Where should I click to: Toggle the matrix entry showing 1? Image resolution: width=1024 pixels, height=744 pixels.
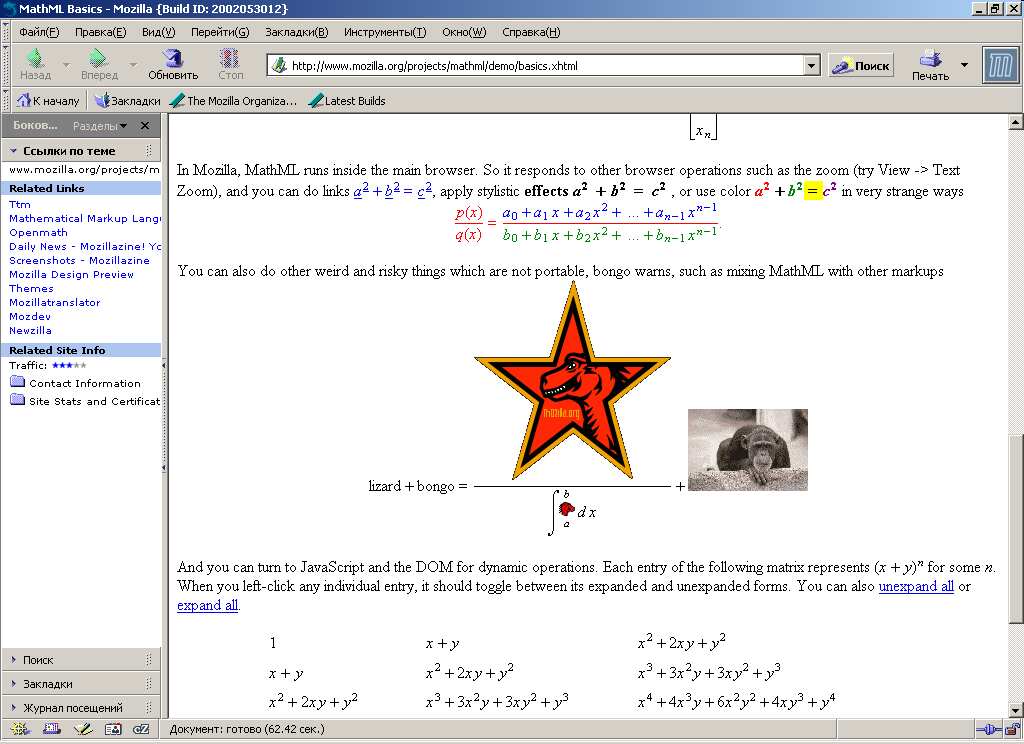[273, 643]
